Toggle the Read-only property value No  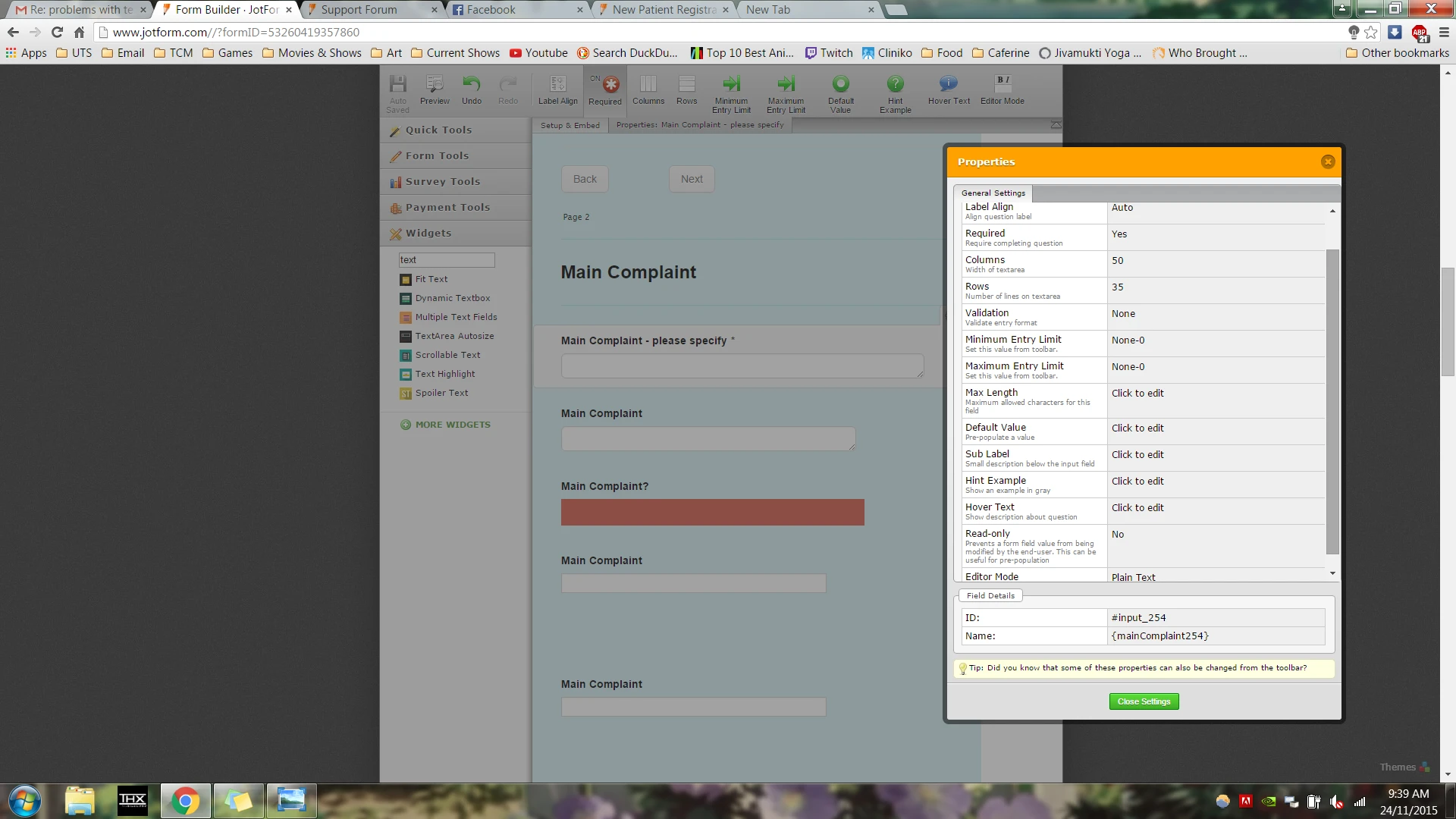(1118, 535)
